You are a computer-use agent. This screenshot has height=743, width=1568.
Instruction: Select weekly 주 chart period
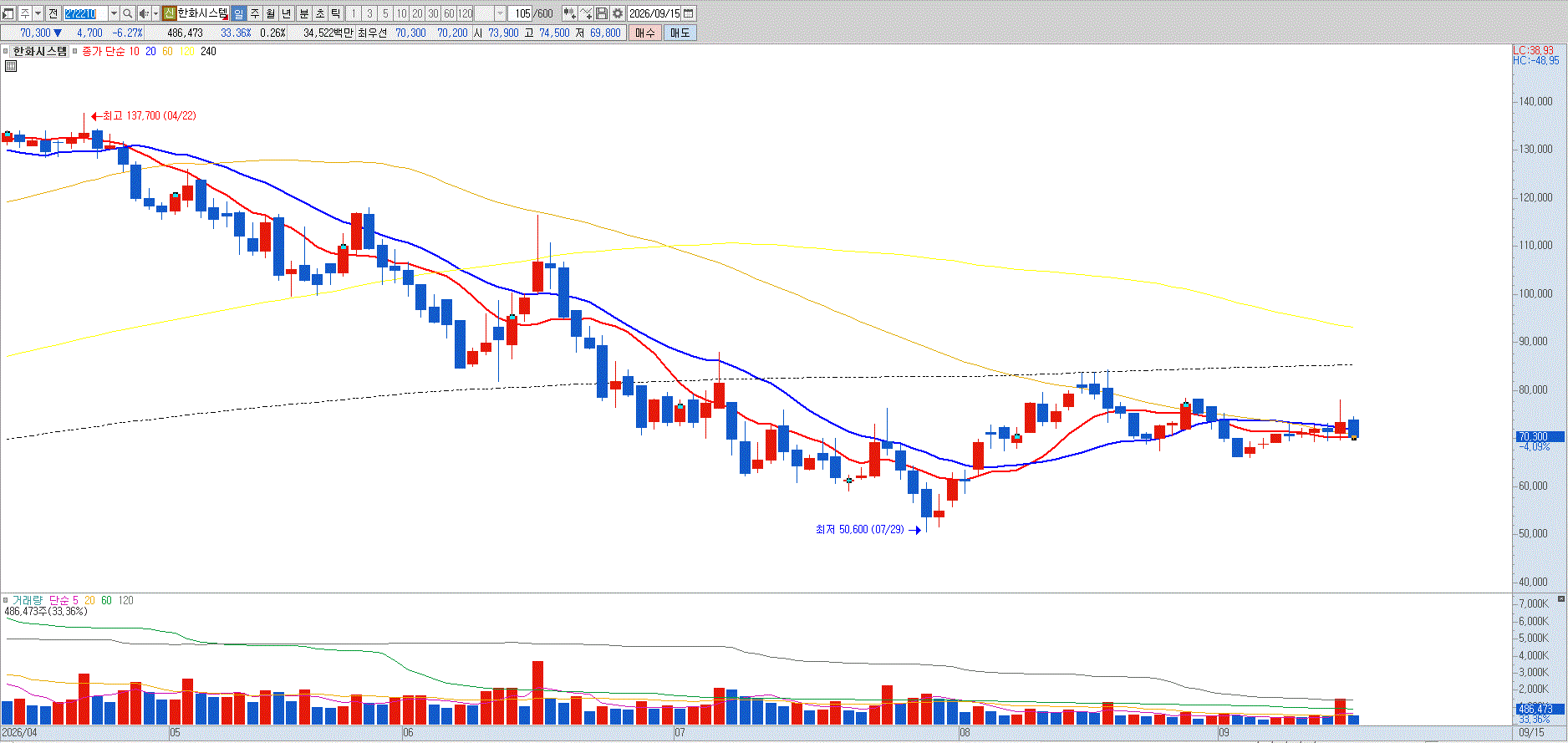[254, 13]
